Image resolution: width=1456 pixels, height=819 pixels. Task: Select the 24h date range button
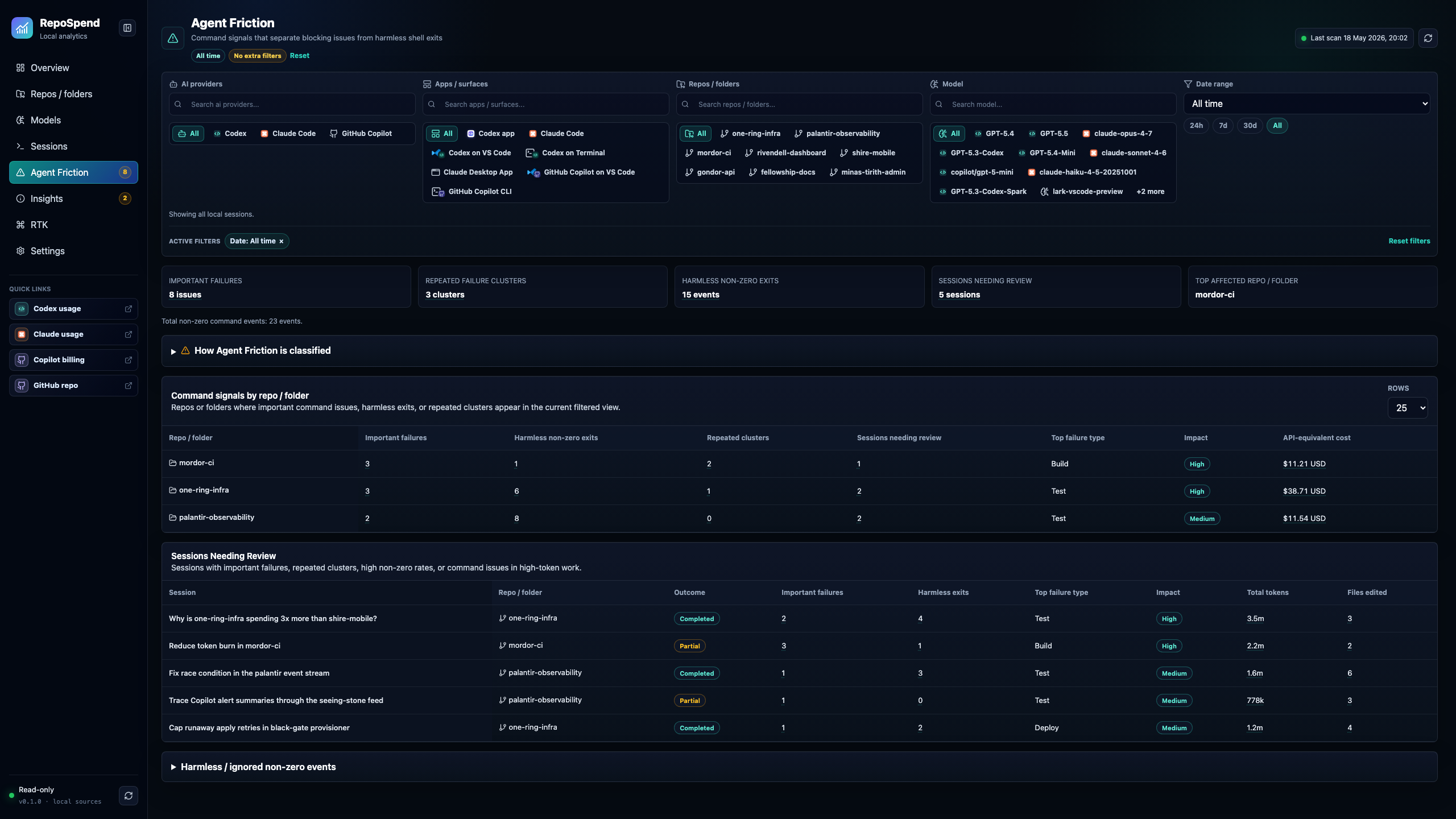tap(1196, 126)
